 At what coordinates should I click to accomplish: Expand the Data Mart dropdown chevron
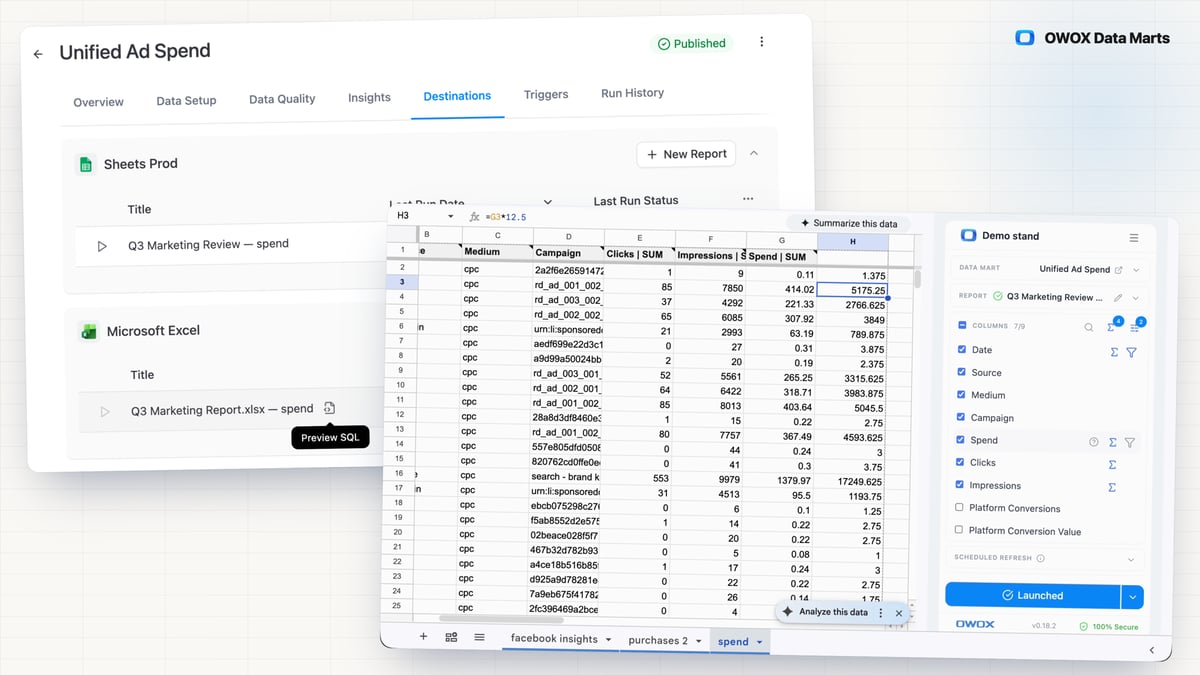coord(1136,270)
